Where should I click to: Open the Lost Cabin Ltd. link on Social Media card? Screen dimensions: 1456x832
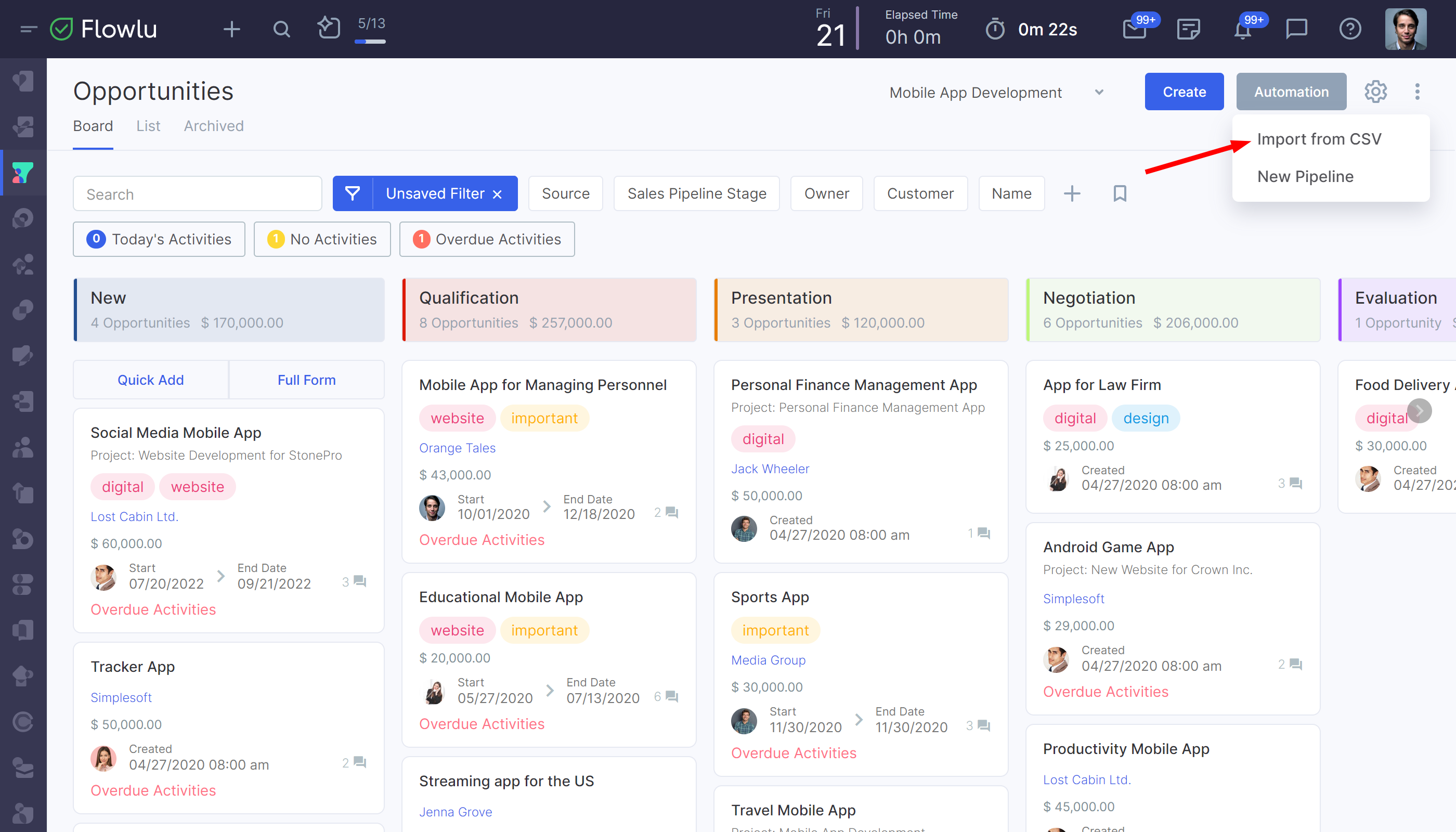click(134, 516)
